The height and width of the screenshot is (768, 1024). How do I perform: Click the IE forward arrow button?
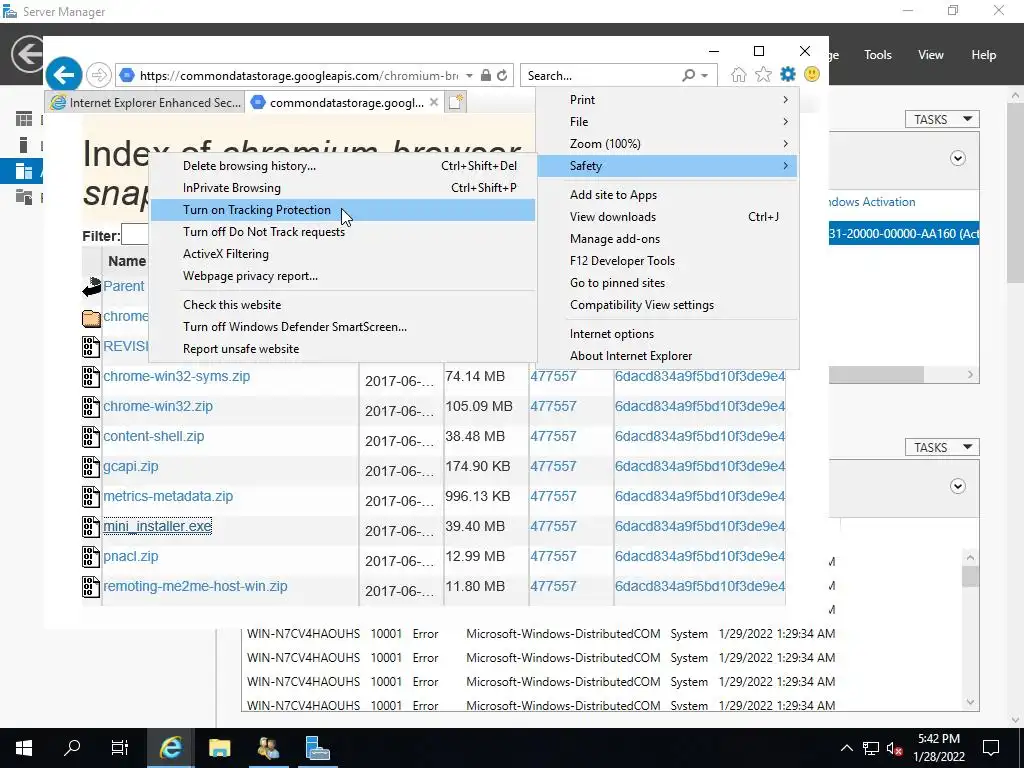pyautogui.click(x=99, y=76)
